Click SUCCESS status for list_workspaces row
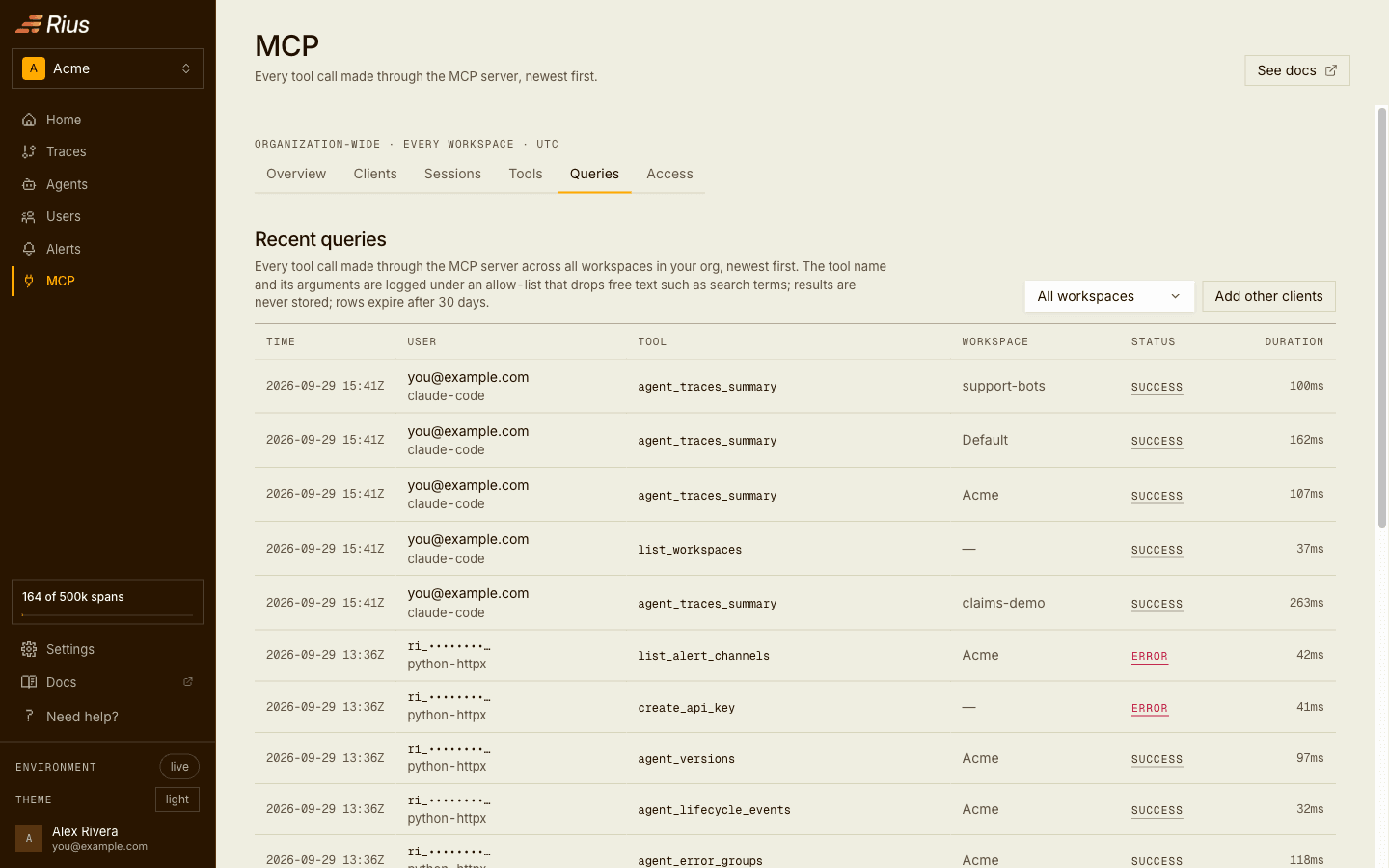 point(1157,550)
